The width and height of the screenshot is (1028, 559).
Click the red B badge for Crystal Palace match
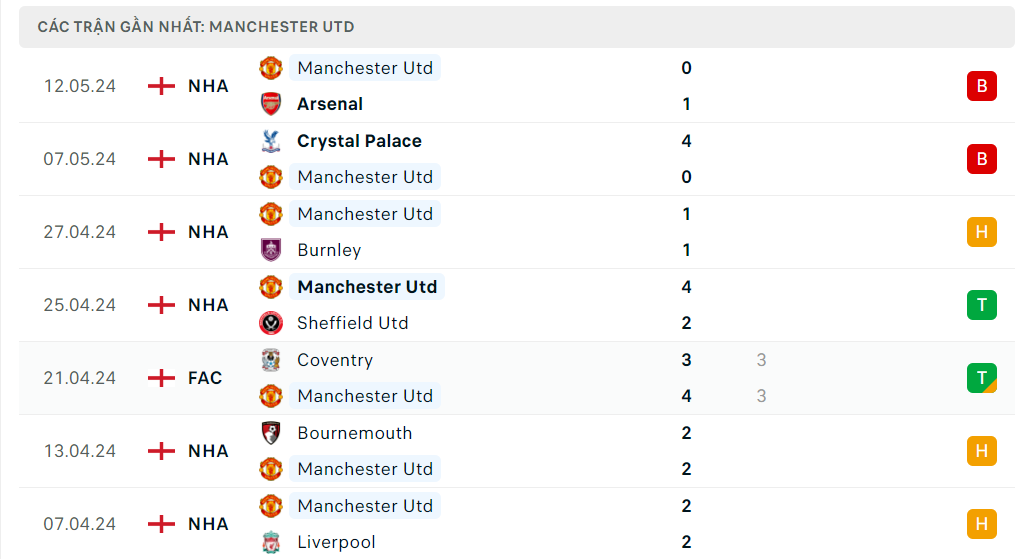(981, 159)
